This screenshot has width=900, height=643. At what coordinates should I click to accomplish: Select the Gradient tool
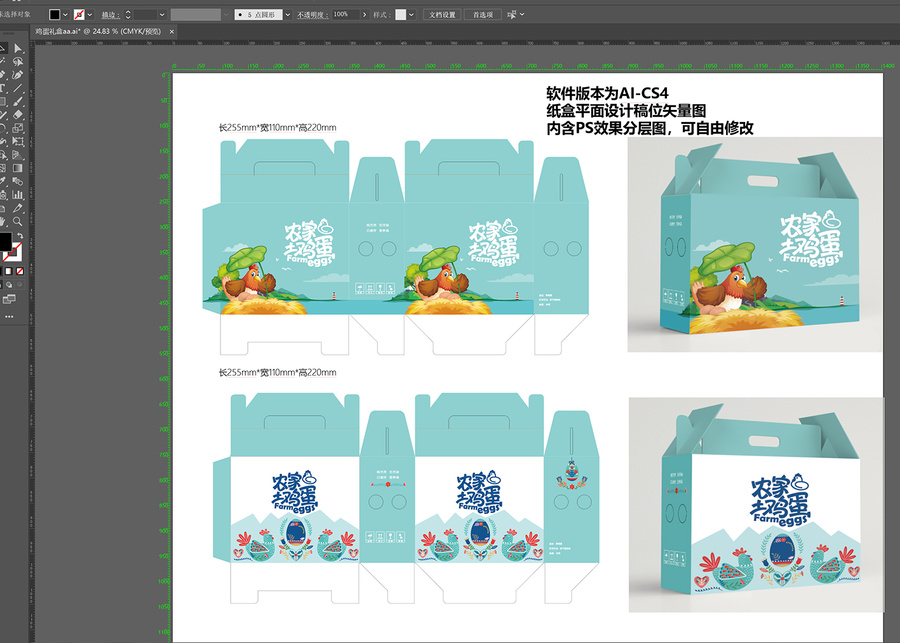point(18,168)
